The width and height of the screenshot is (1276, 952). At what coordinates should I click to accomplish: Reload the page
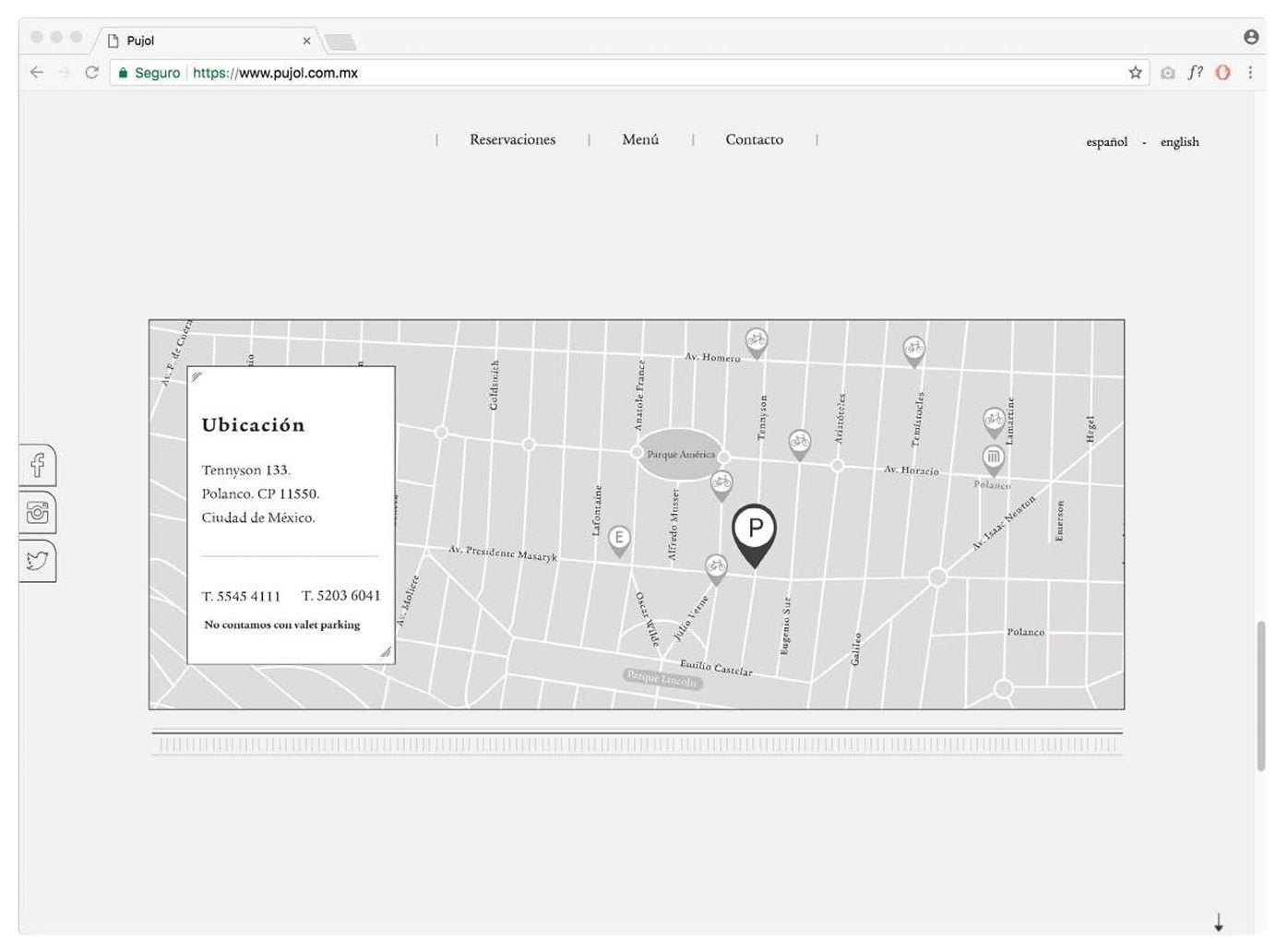coord(91,73)
